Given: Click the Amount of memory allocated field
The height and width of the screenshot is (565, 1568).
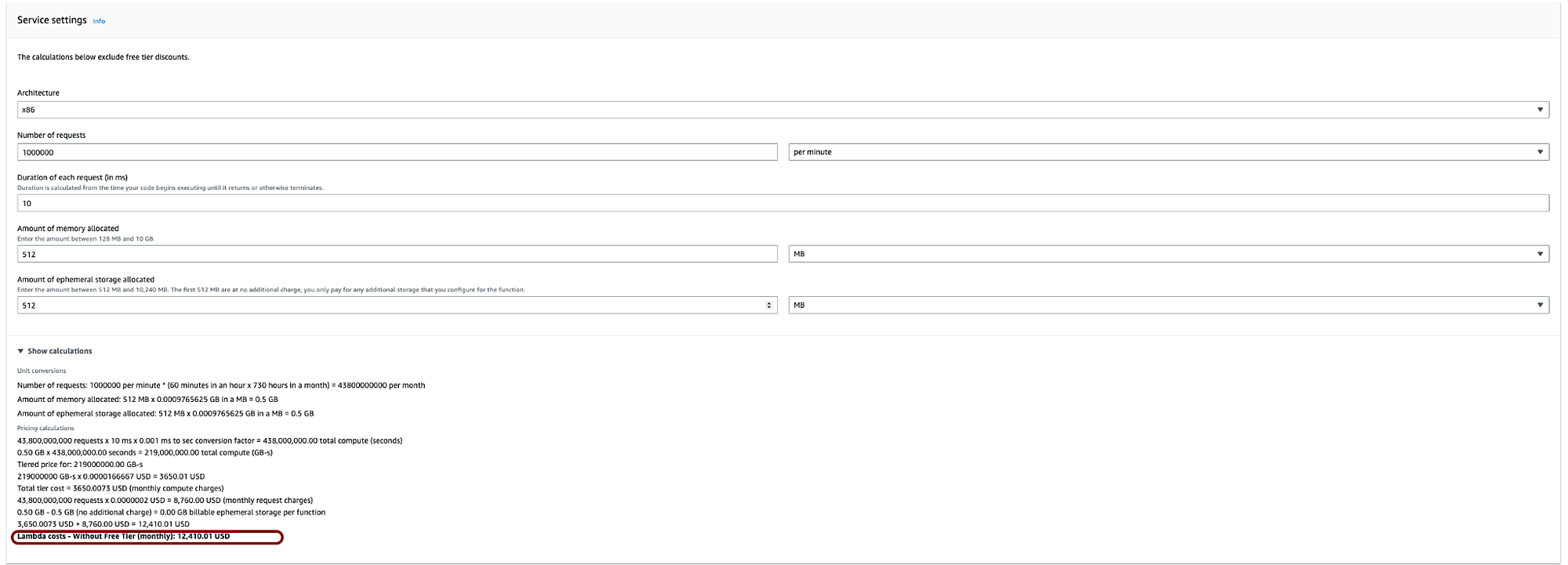Looking at the screenshot, I should tap(397, 254).
